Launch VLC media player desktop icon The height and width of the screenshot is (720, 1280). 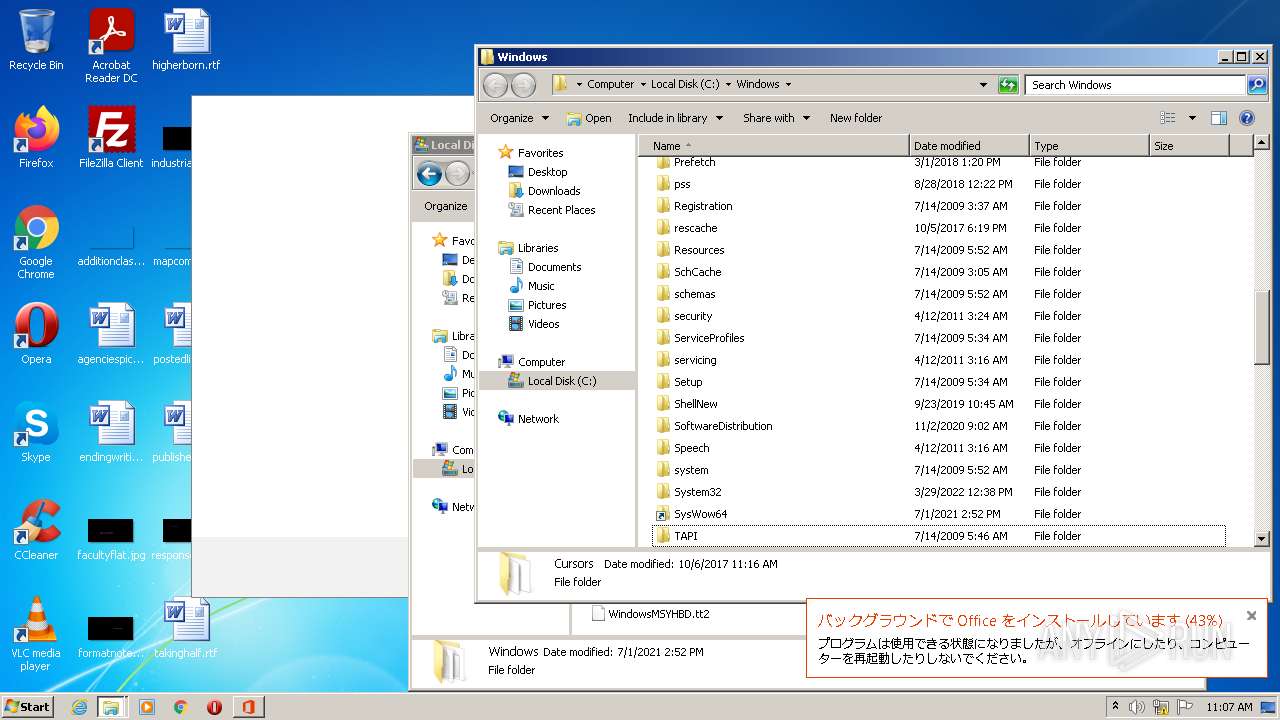pos(36,634)
